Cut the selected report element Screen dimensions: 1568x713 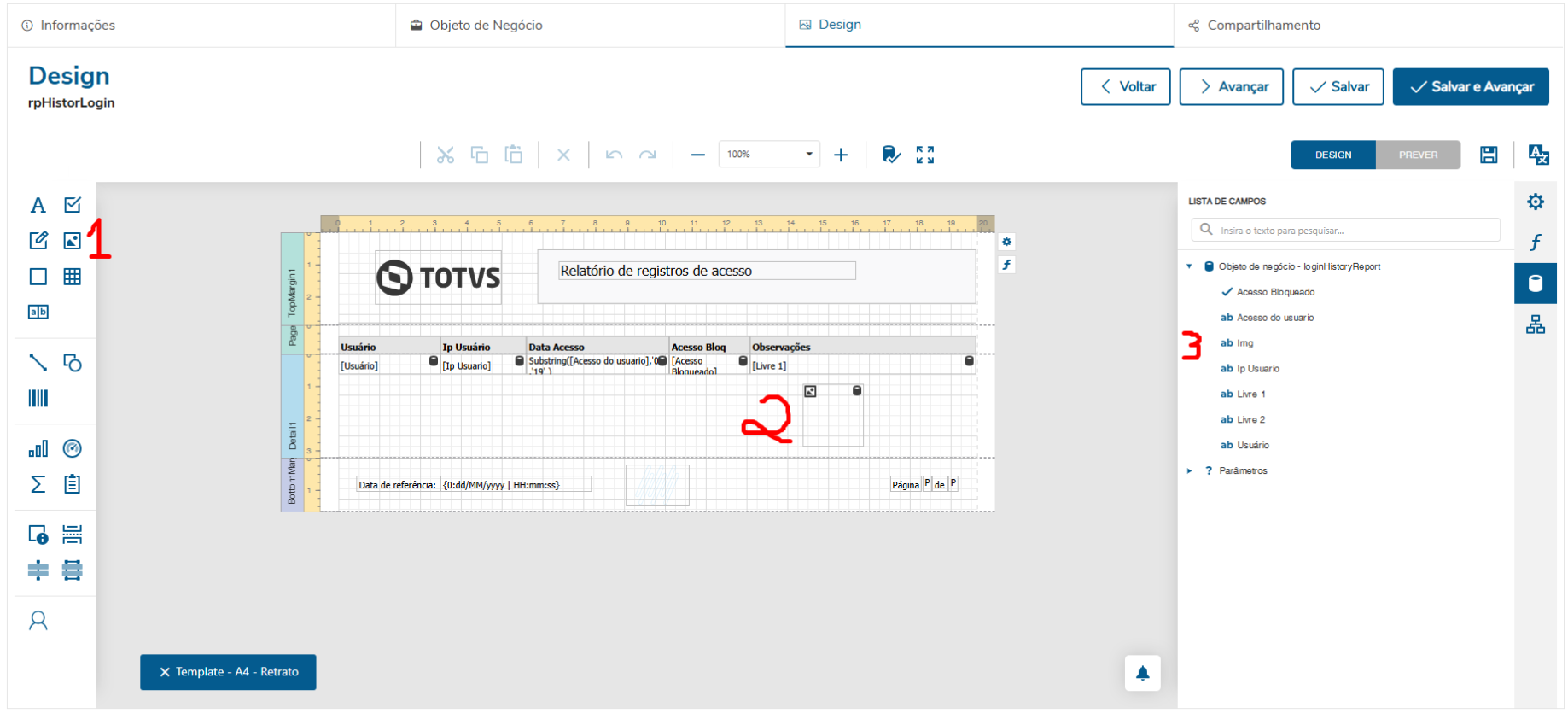click(446, 155)
